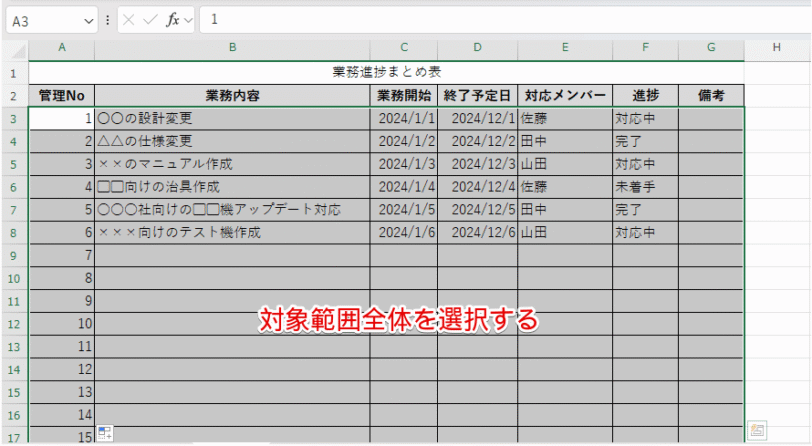The height and width of the screenshot is (446, 812).
Task: Click the start date cell 2024/1/4
Action: (404, 187)
